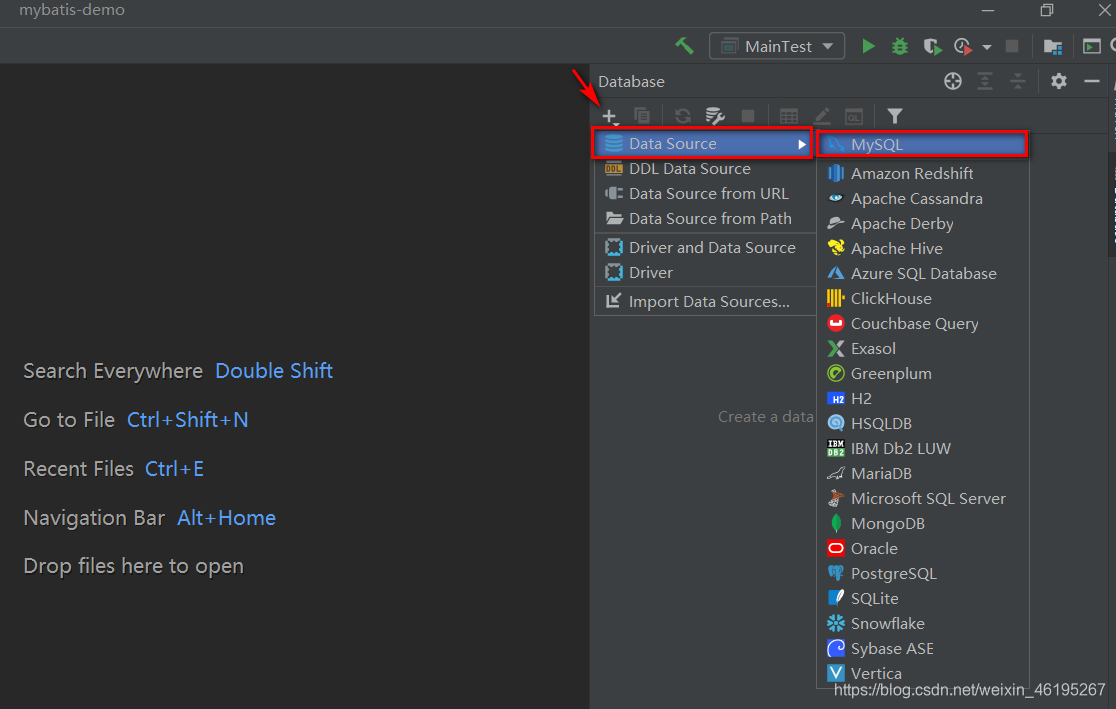Expand the Data Source submenu arrow

click(803, 143)
